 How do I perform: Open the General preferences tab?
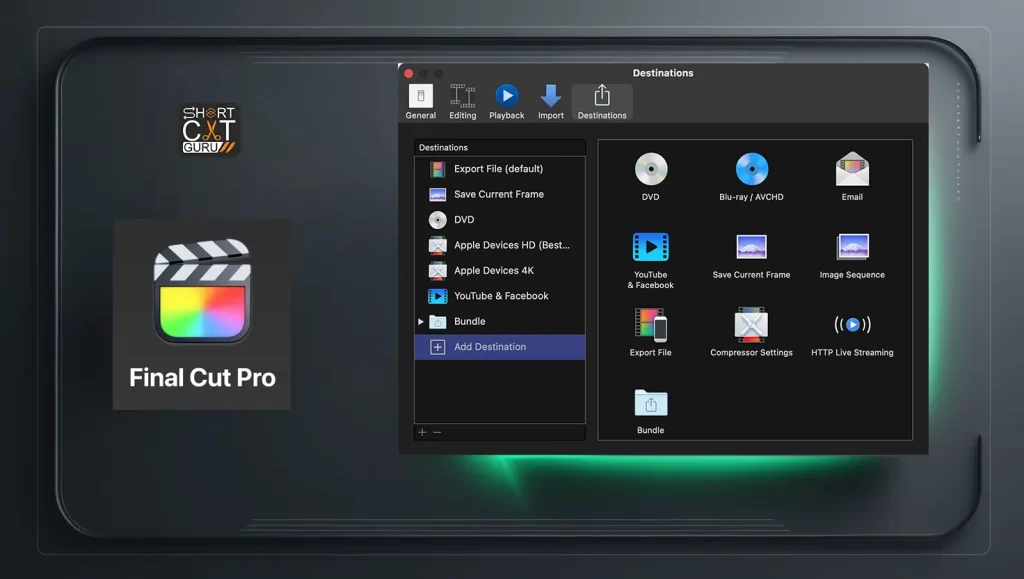pos(421,102)
